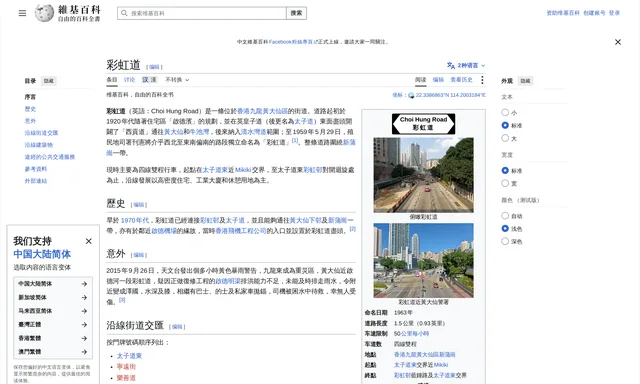This screenshot has width=640, height=384.
Task: Choose 新加坡简体 variant arrow
Action: point(84,297)
